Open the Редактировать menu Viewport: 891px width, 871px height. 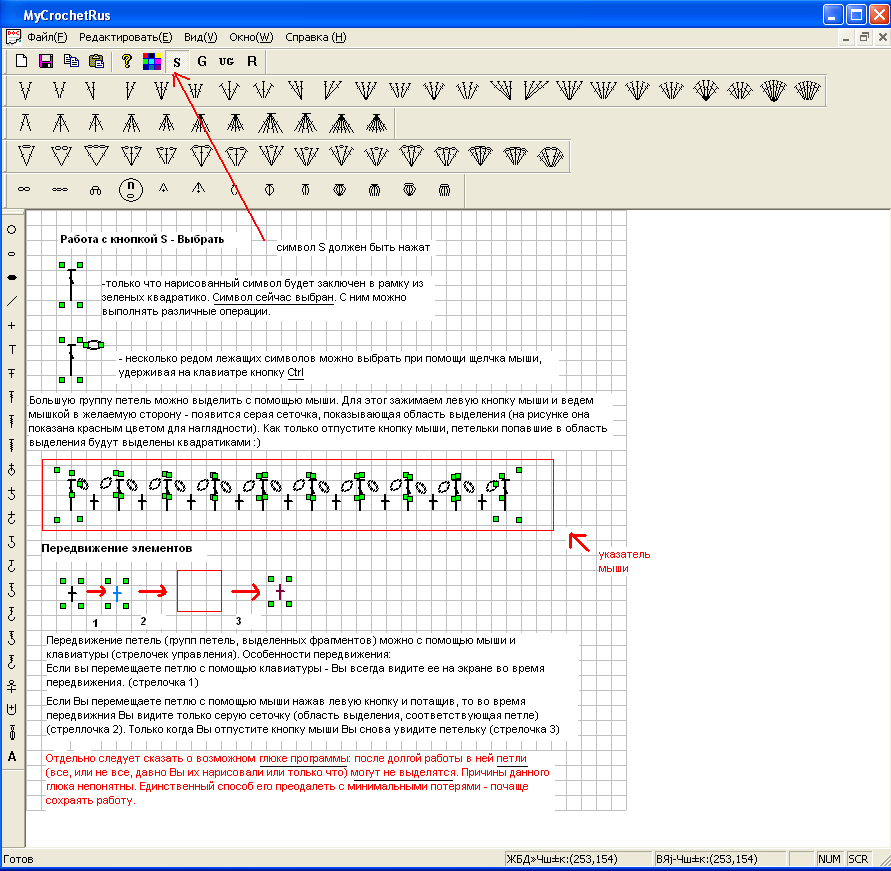point(126,37)
